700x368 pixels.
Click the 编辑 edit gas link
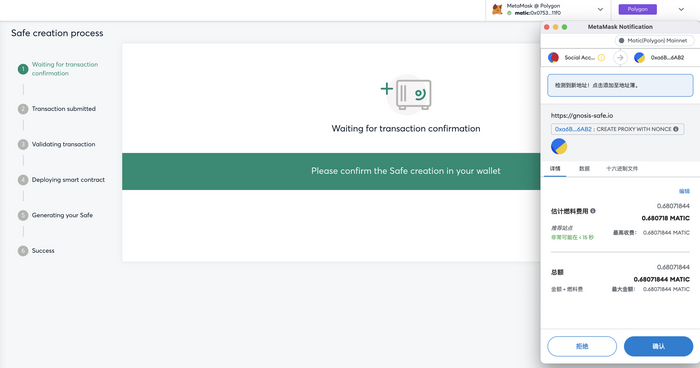pos(684,191)
